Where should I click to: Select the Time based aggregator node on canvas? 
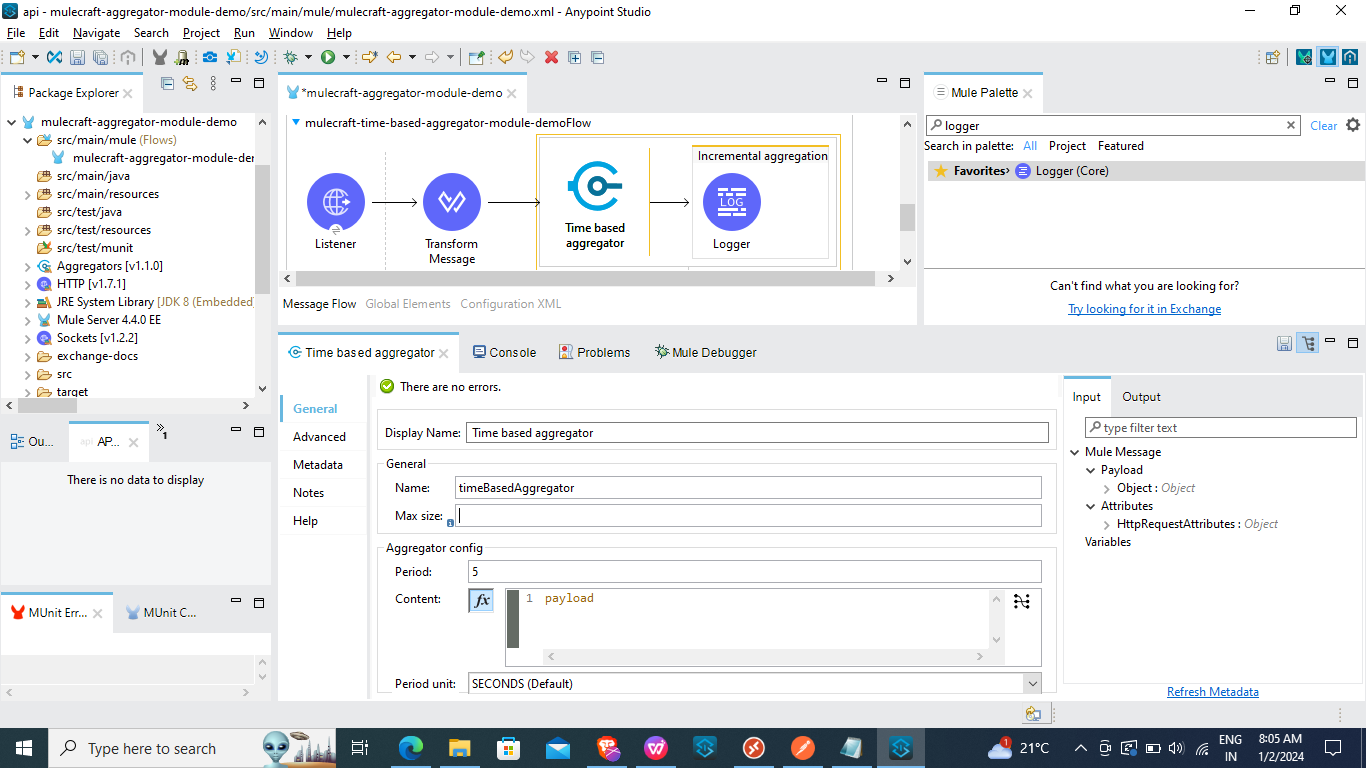595,187
